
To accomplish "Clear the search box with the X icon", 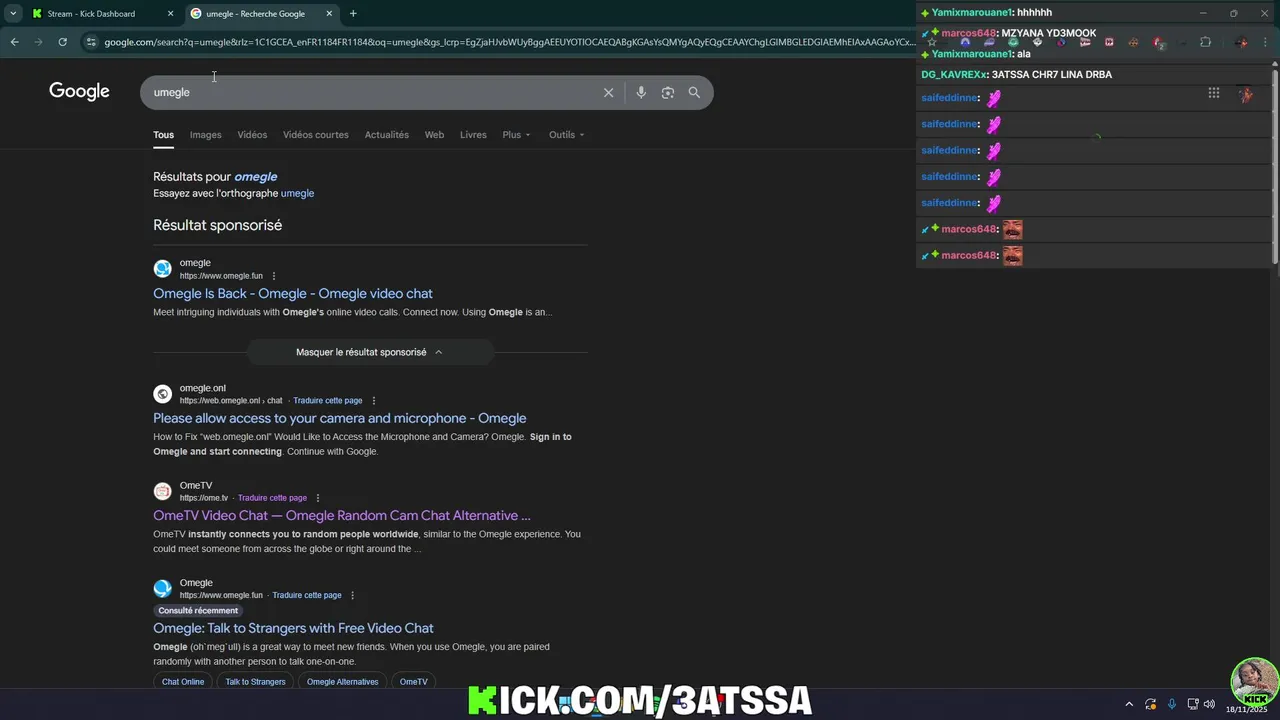I will [608, 92].
